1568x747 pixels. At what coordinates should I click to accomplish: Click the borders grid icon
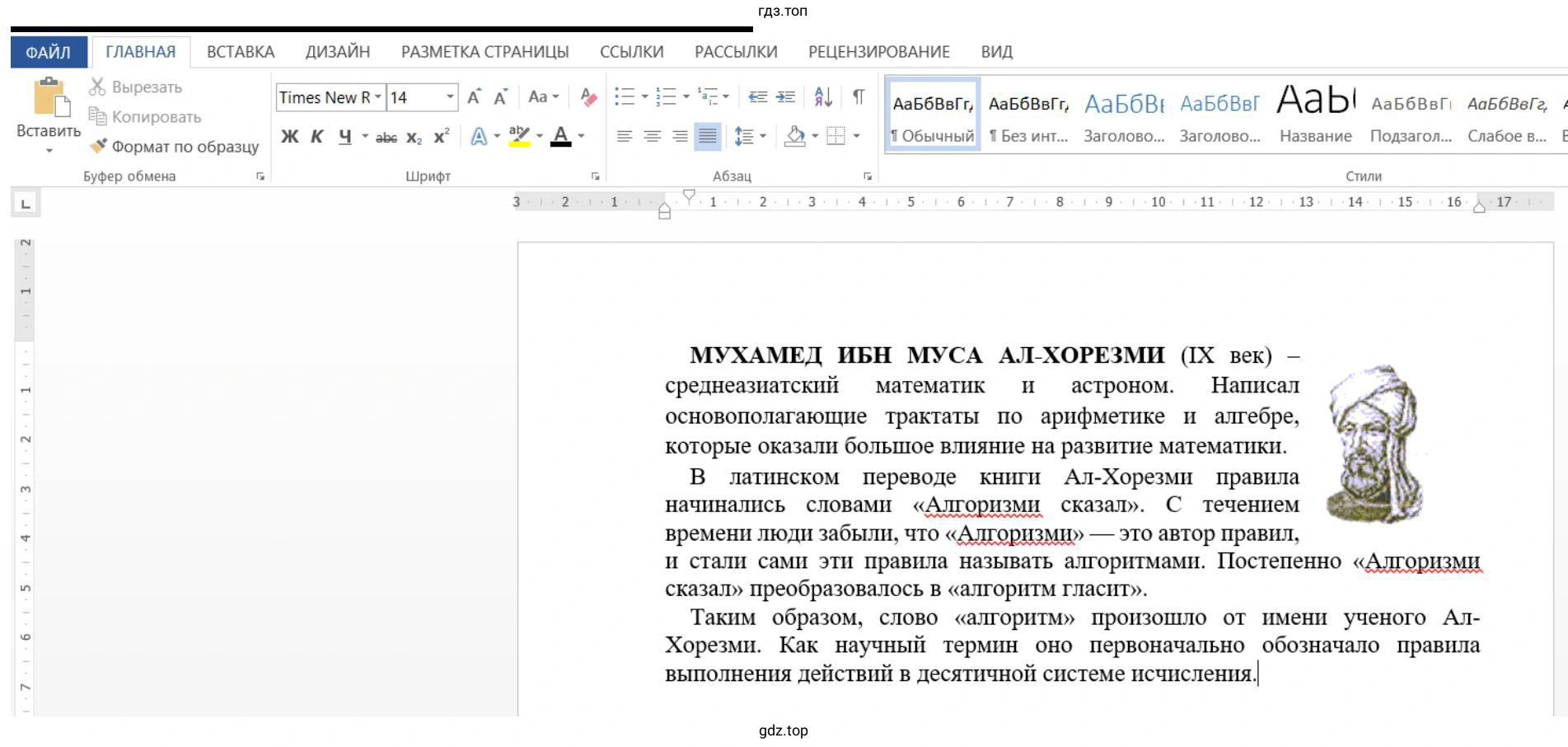(836, 136)
